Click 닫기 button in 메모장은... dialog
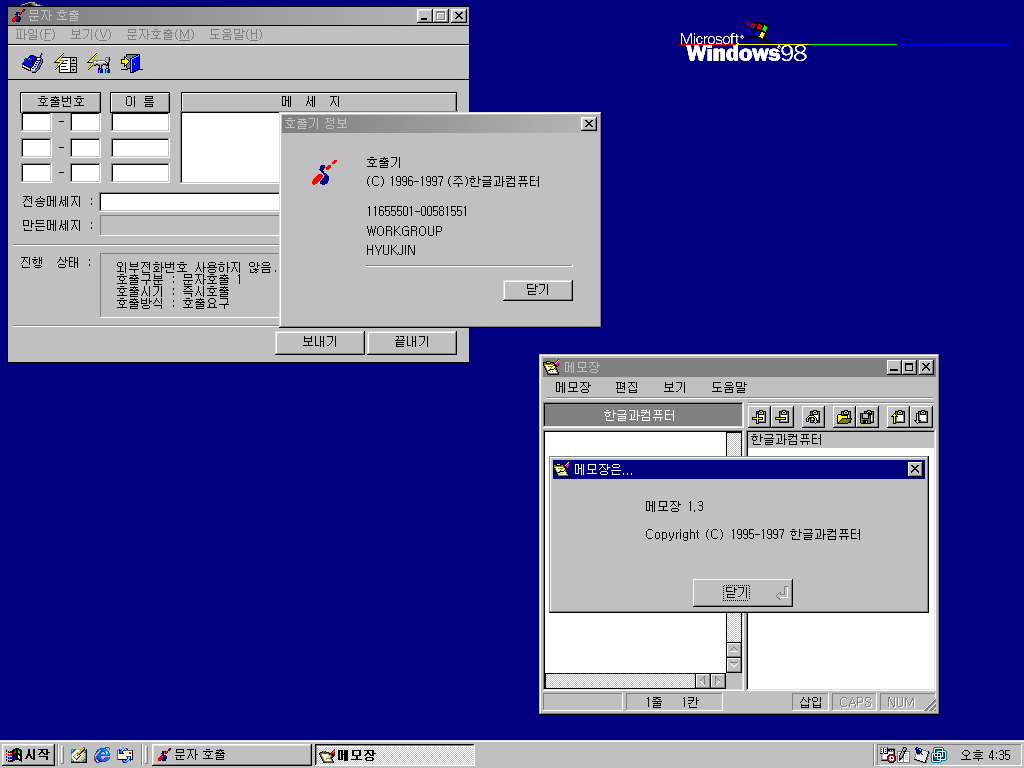The image size is (1024, 768). pos(743,592)
